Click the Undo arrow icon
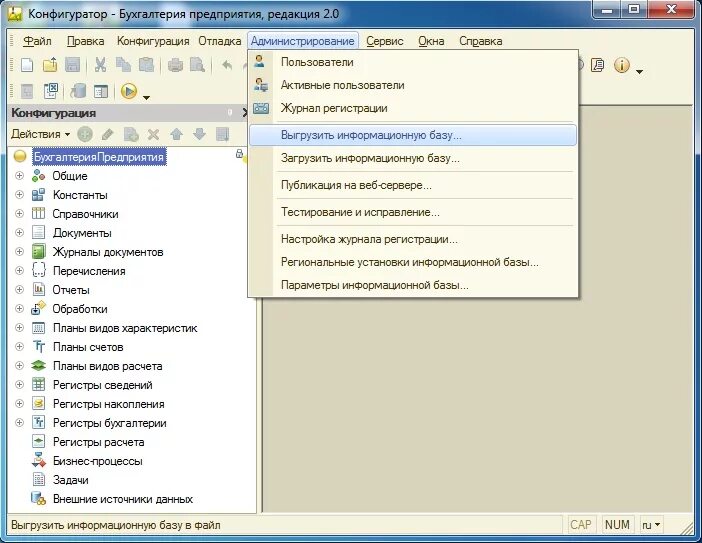Screen dimensions: 702x543 tap(227, 65)
